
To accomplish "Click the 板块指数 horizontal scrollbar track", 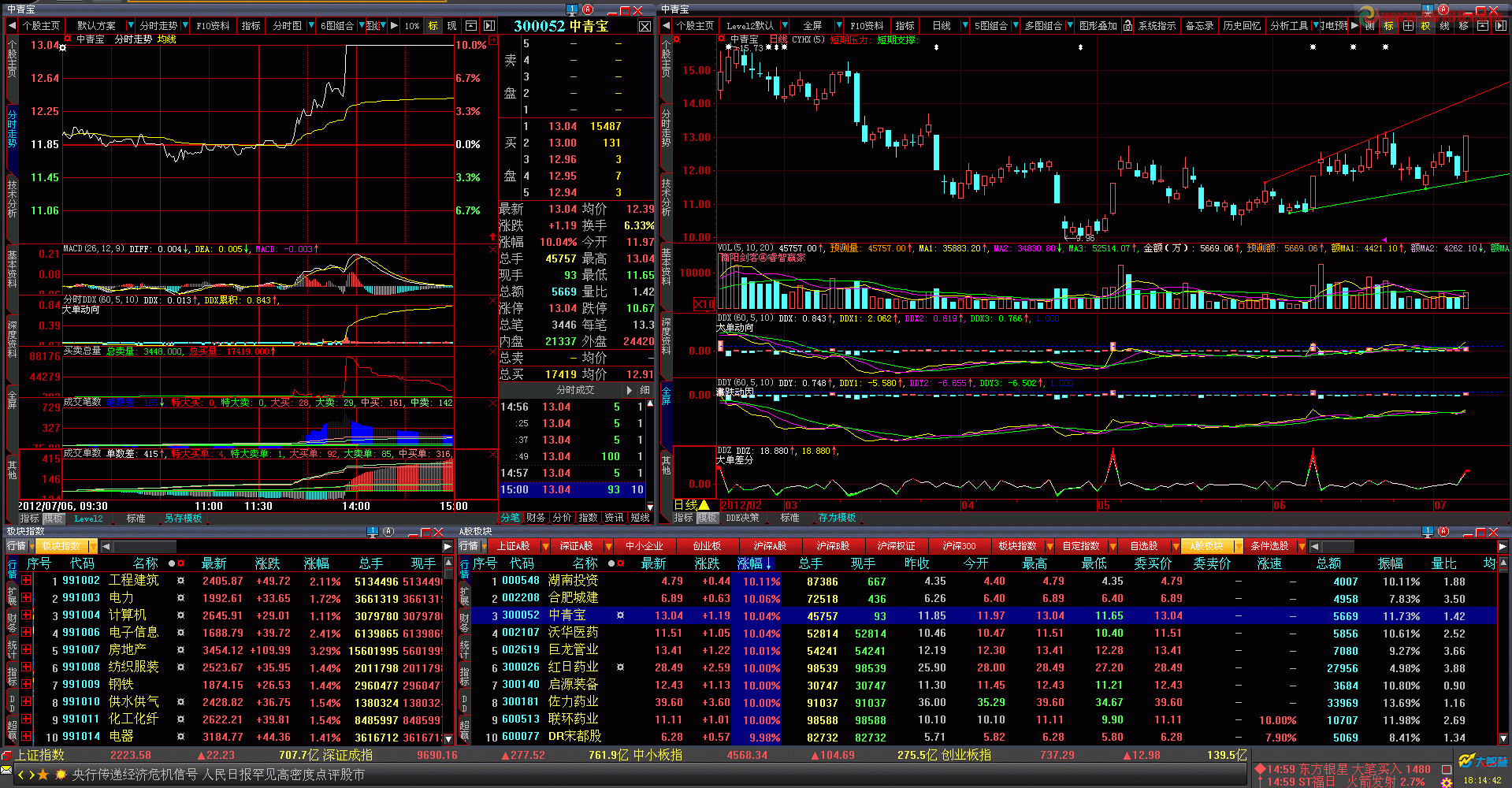I will click(276, 546).
